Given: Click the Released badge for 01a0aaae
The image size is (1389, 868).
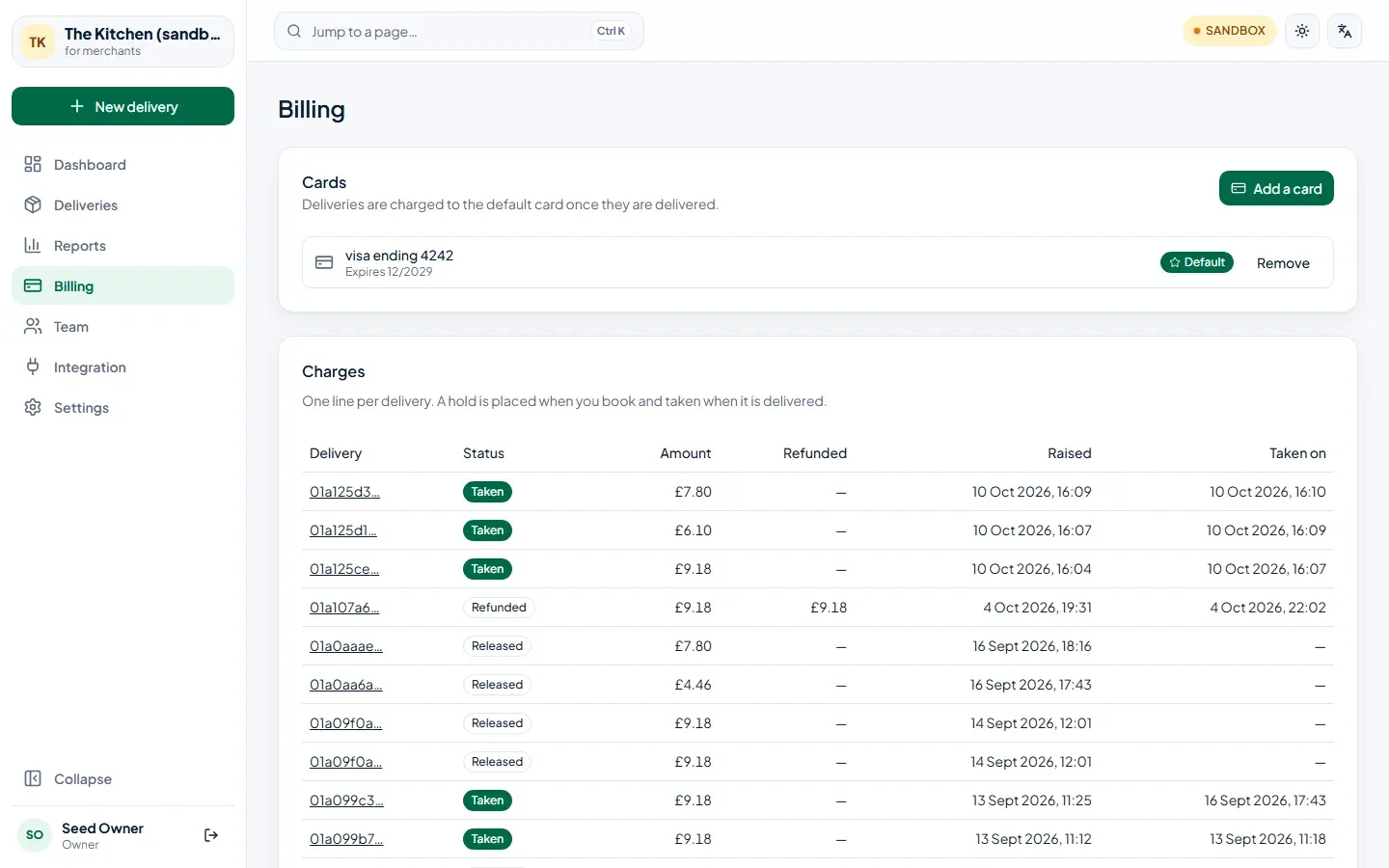Looking at the screenshot, I should tap(497, 646).
